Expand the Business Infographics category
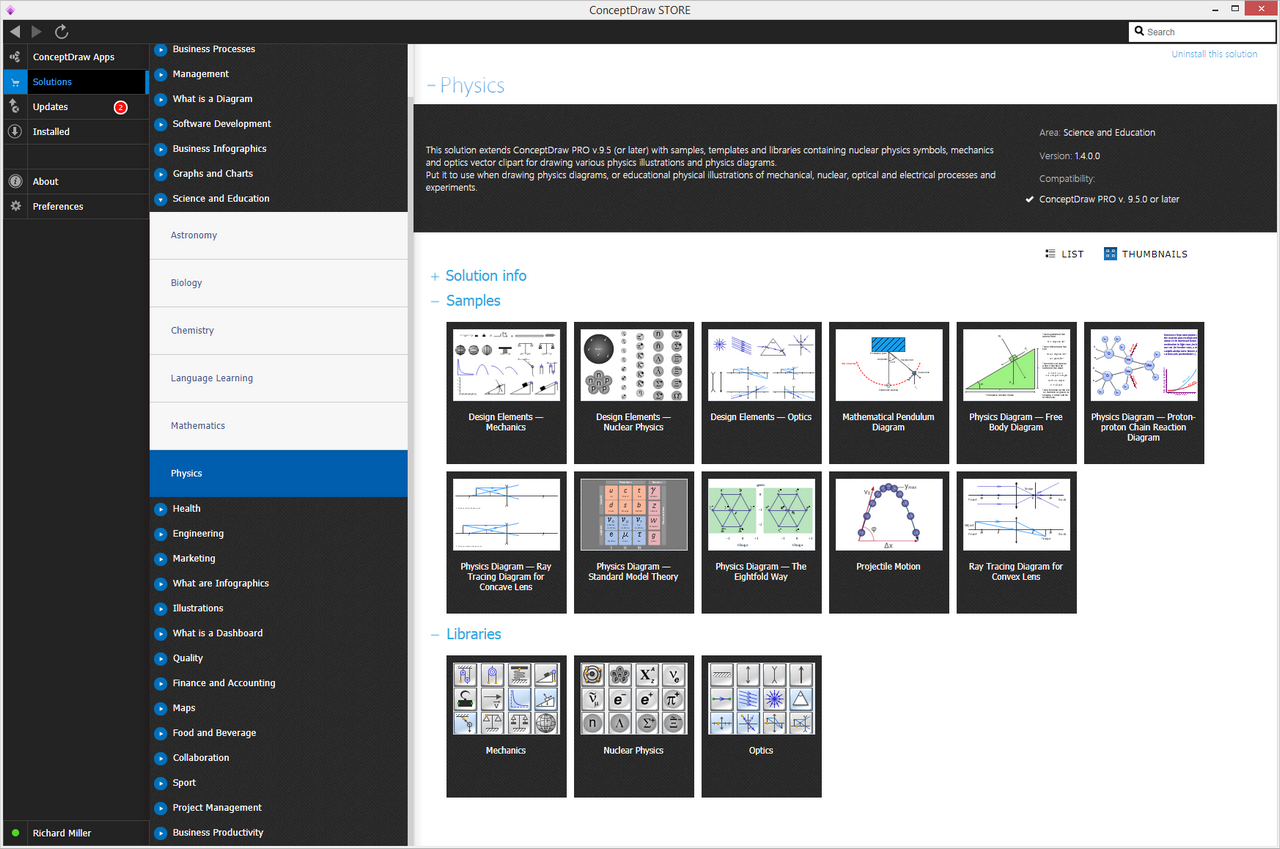This screenshot has height=849, width=1280. click(x=161, y=149)
